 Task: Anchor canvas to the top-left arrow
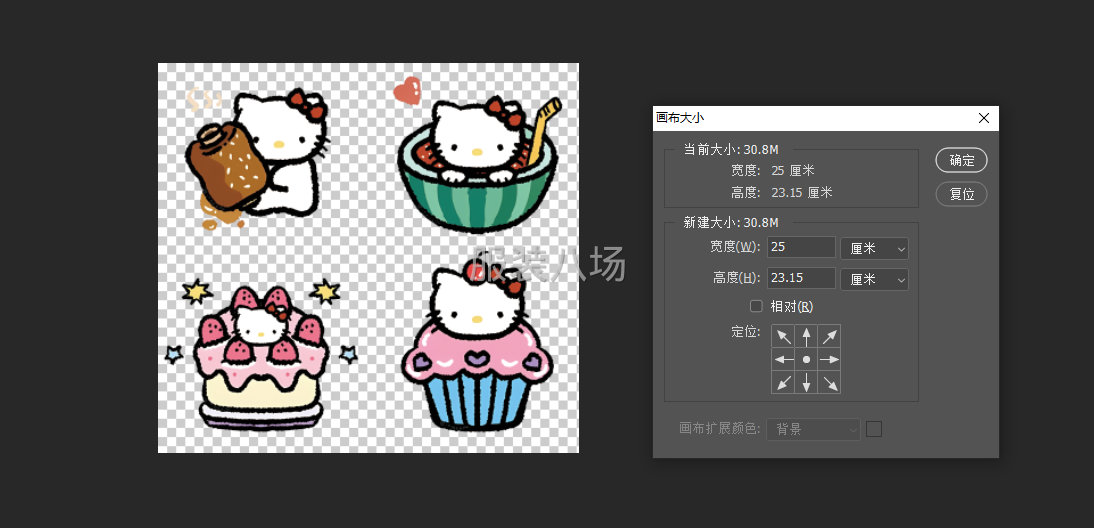783,336
